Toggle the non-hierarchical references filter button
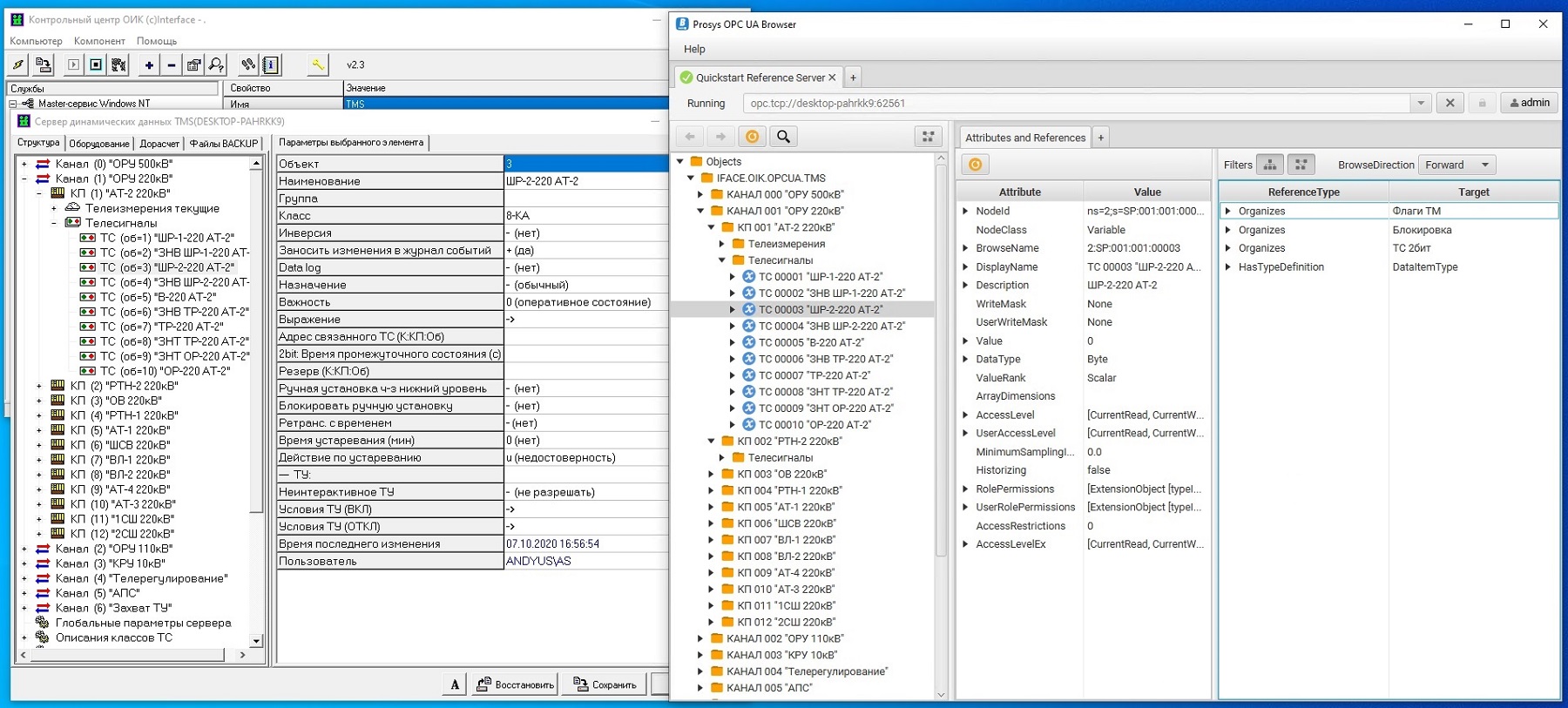This screenshot has height=708, width=1568. click(1301, 165)
